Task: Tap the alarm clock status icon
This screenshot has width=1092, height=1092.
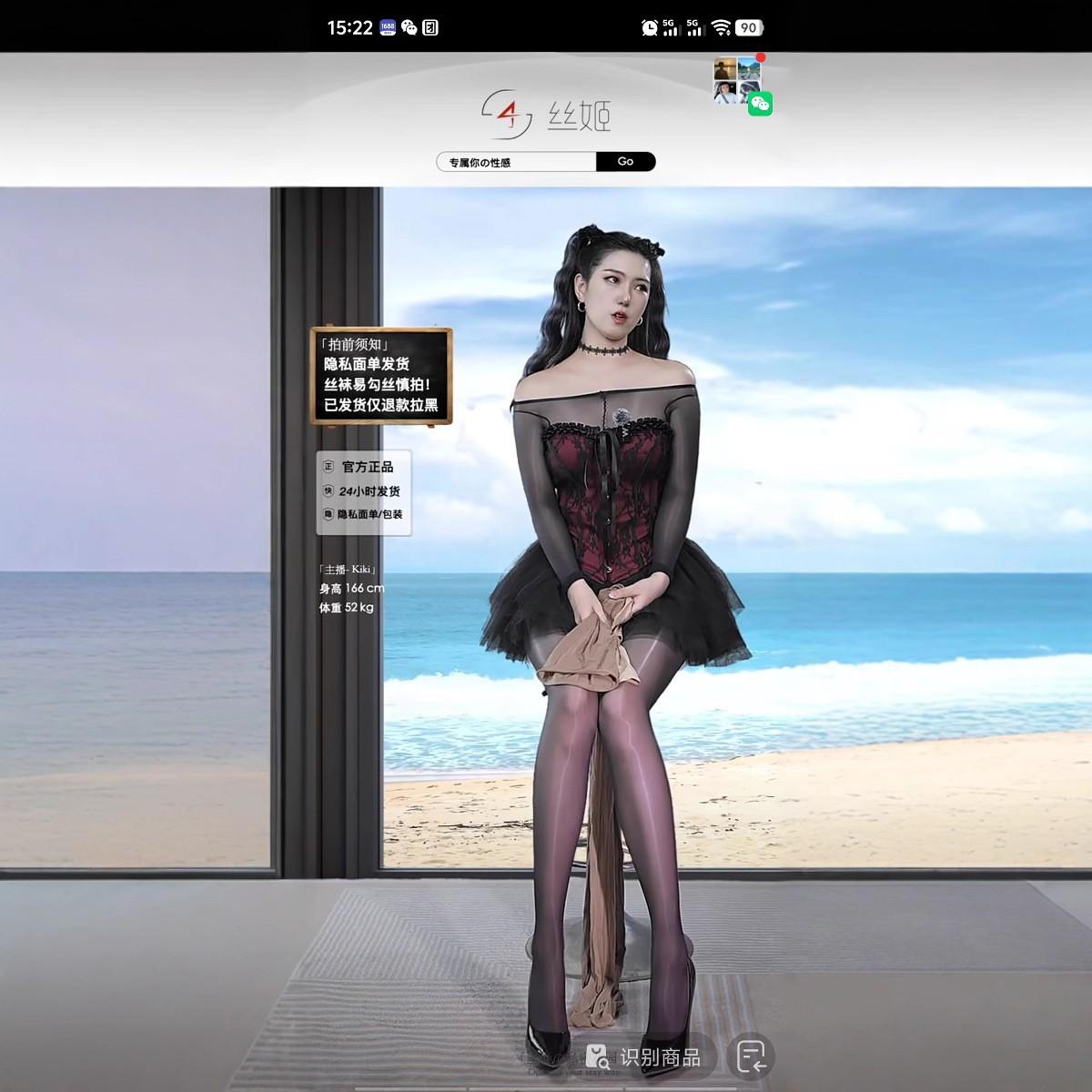Action: pyautogui.click(x=650, y=27)
